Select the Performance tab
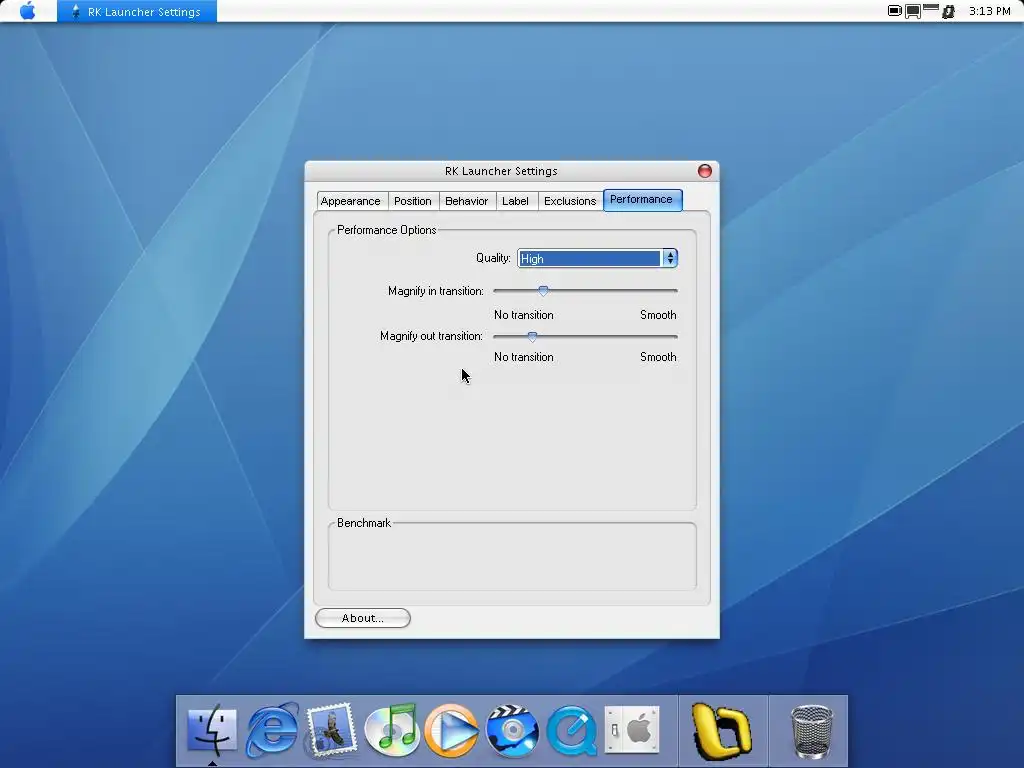The height and width of the screenshot is (768, 1024). pyautogui.click(x=642, y=200)
